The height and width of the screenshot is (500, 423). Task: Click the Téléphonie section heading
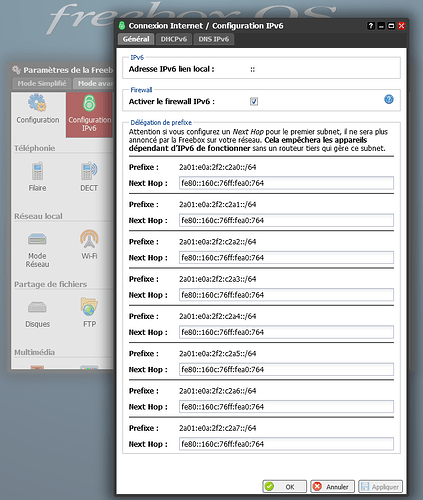[x=34, y=148]
